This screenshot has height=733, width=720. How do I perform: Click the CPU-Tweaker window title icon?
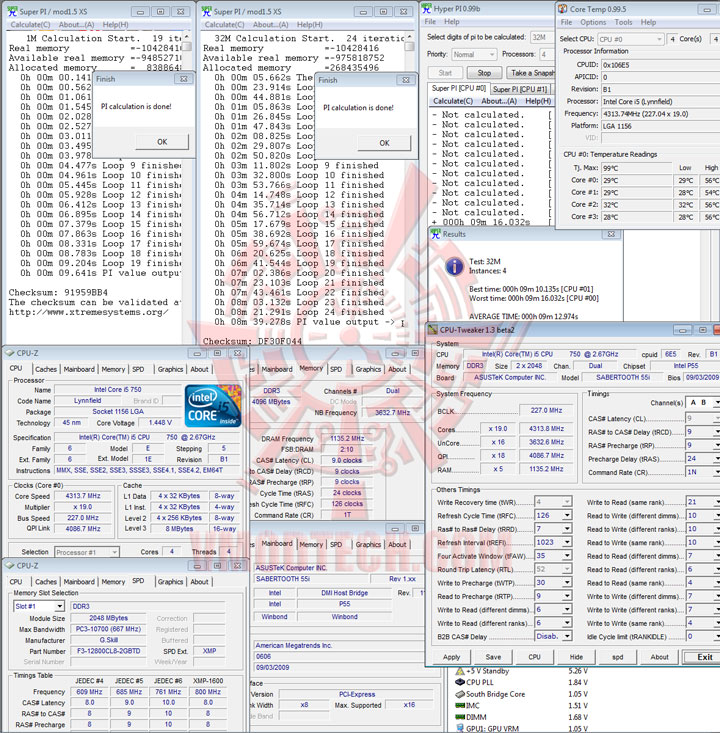click(x=433, y=330)
